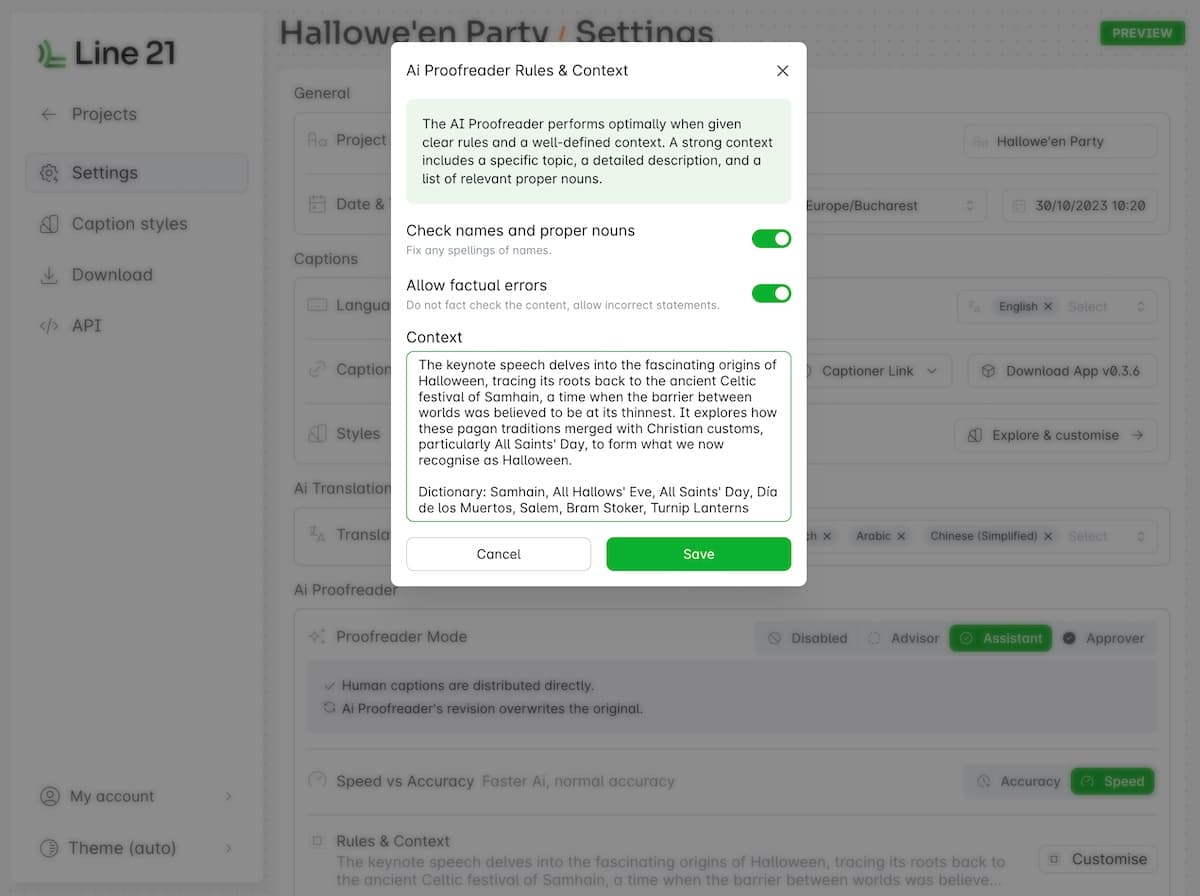Viewport: 1200px width, 896px height.
Task: Toggle the Allow factual errors switch
Action: click(771, 294)
